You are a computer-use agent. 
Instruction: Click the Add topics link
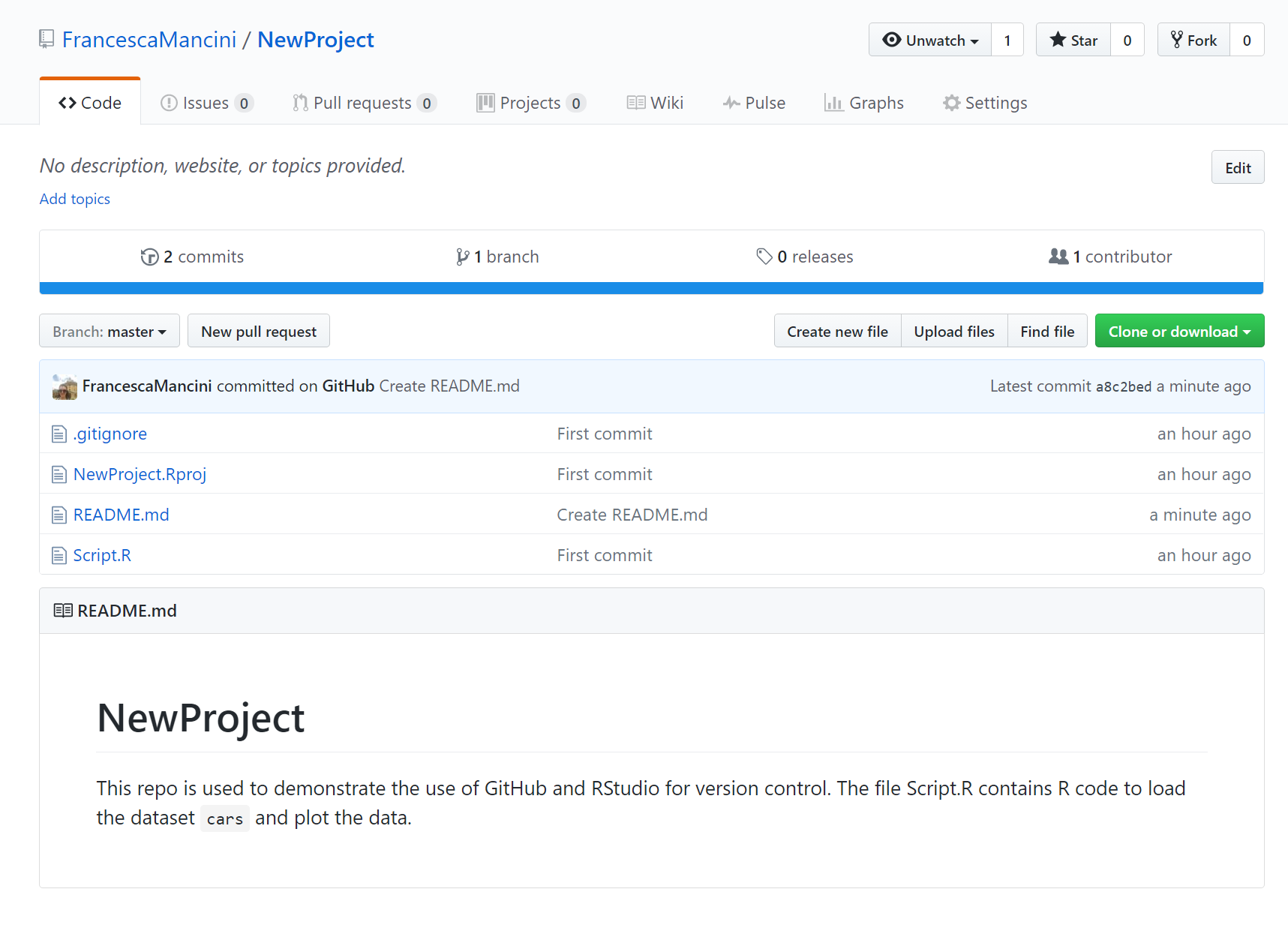75,199
